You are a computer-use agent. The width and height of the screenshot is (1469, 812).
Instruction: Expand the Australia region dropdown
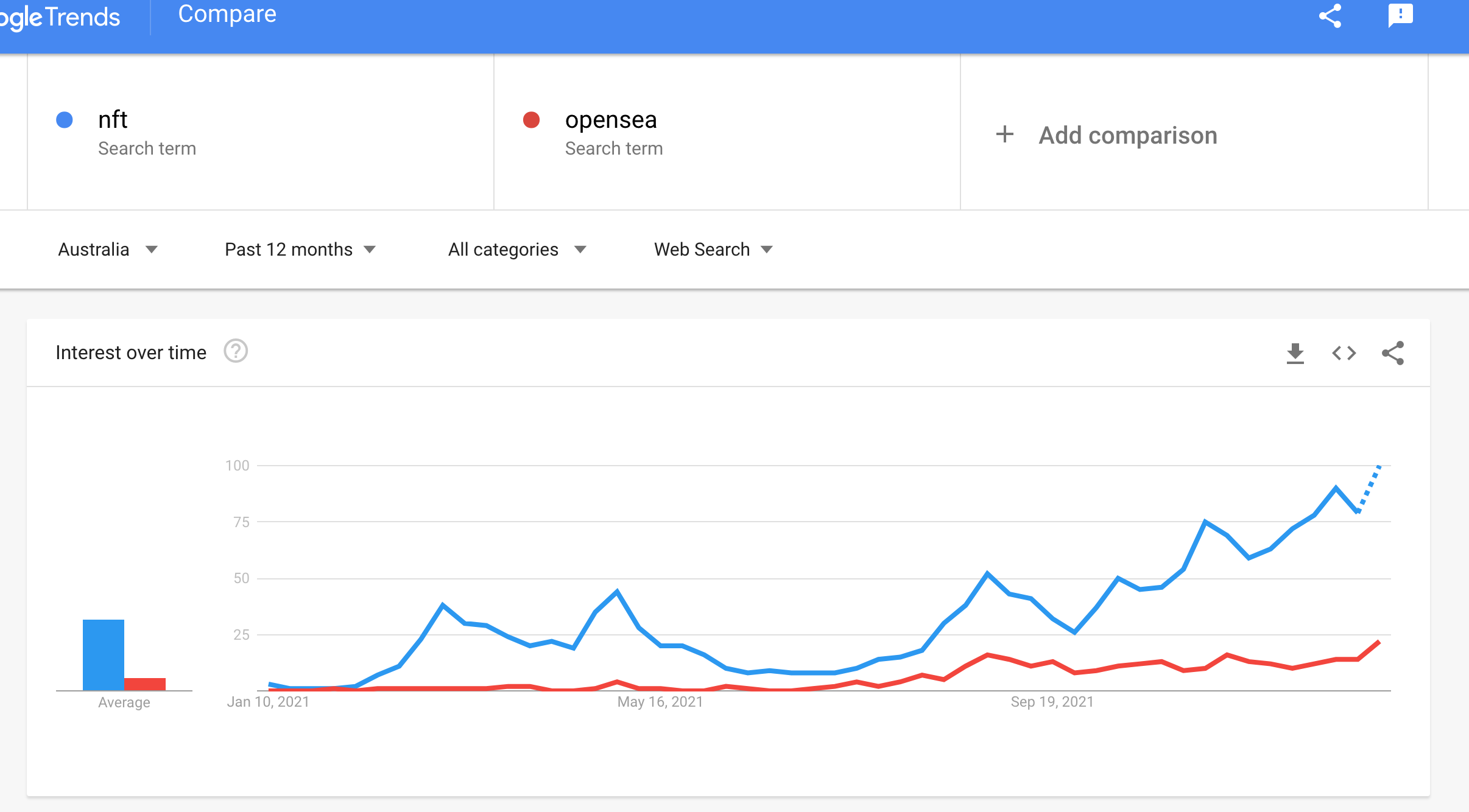point(108,250)
